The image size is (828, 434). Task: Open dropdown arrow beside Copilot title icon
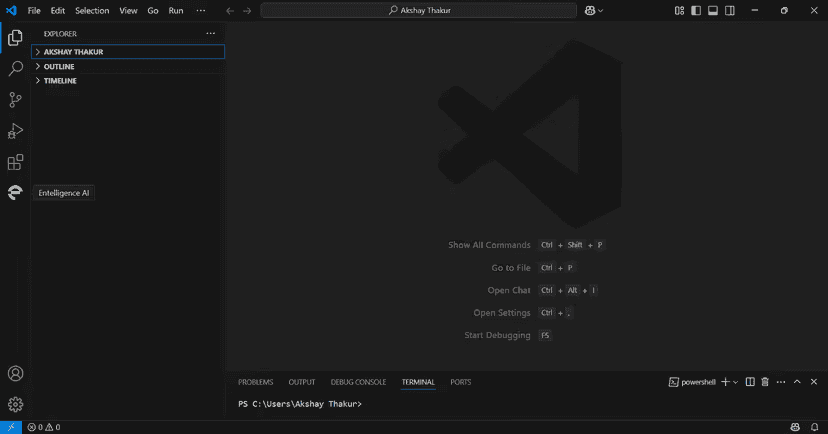pos(600,11)
